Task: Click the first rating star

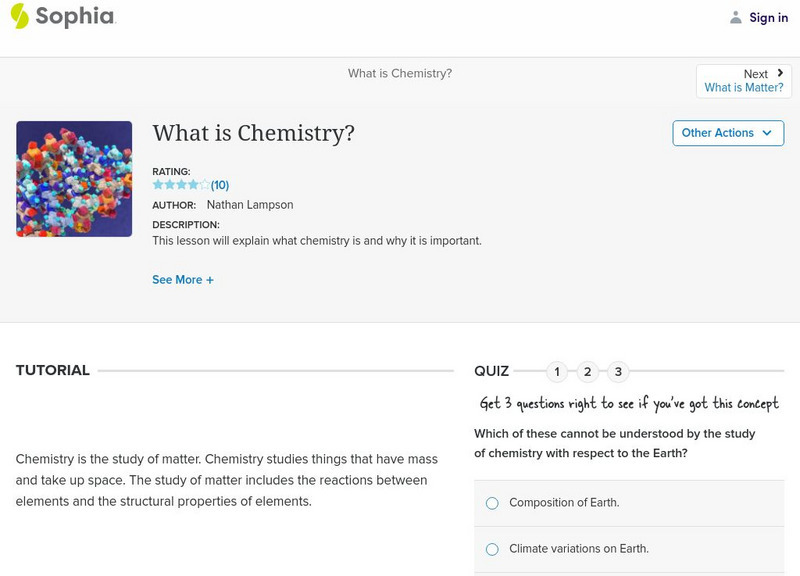Action: point(157,184)
